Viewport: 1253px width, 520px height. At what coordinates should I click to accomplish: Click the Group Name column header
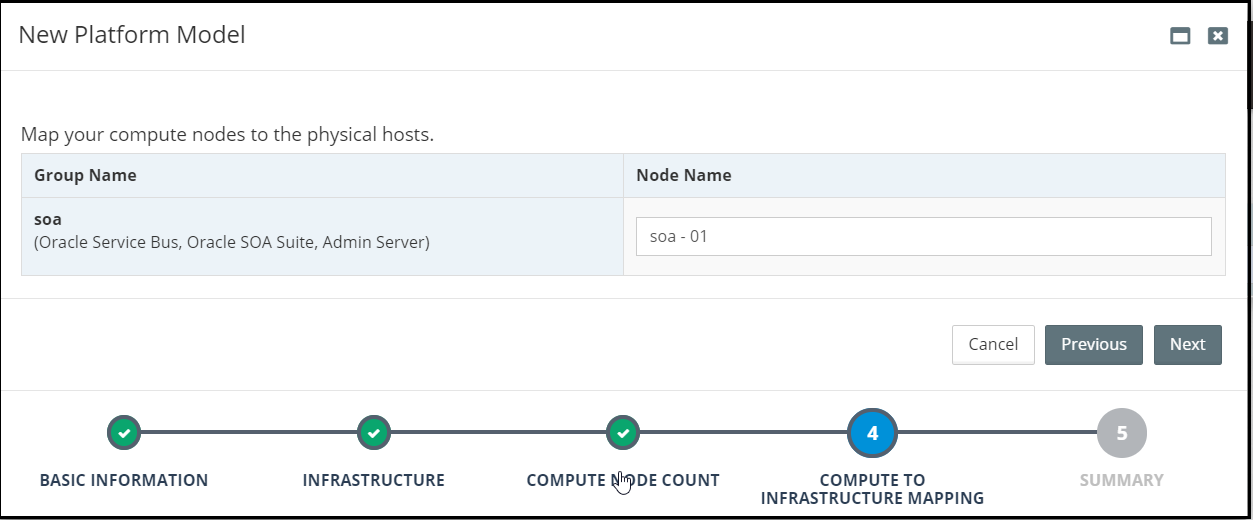point(86,175)
